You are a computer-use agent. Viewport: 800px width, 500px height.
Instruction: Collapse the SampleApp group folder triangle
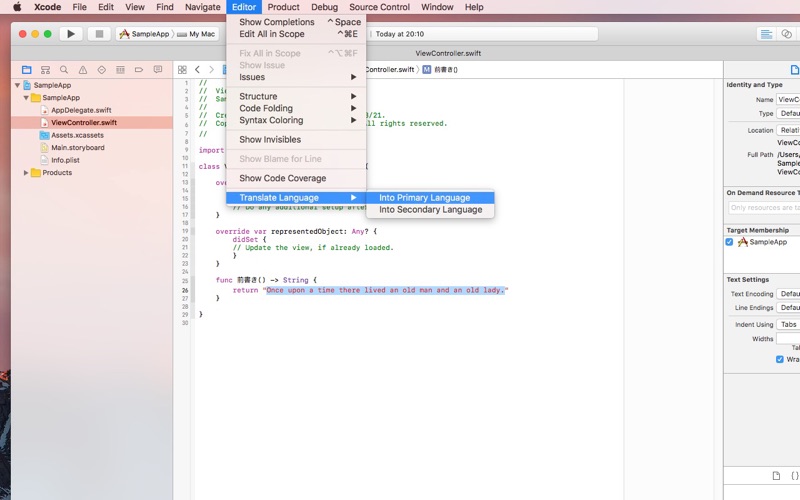[26, 97]
